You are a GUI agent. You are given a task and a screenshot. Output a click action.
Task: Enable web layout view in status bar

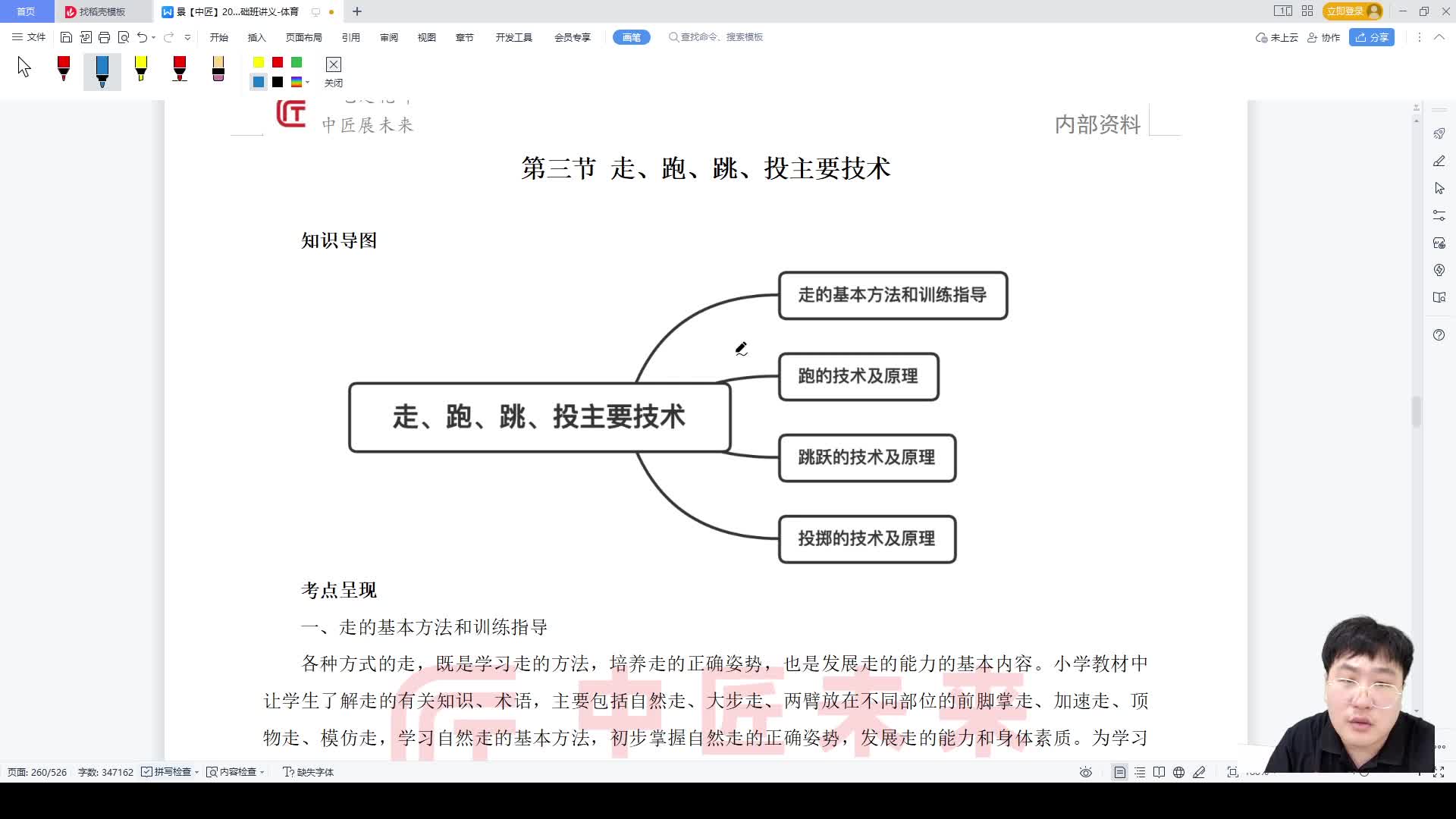1178,773
